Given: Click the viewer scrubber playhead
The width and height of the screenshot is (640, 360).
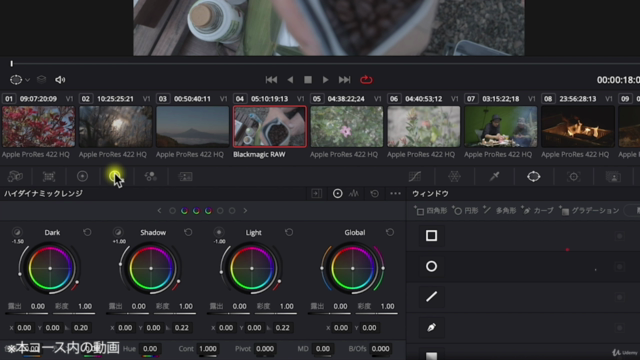Looking at the screenshot, I should pyautogui.click(x=12, y=63).
